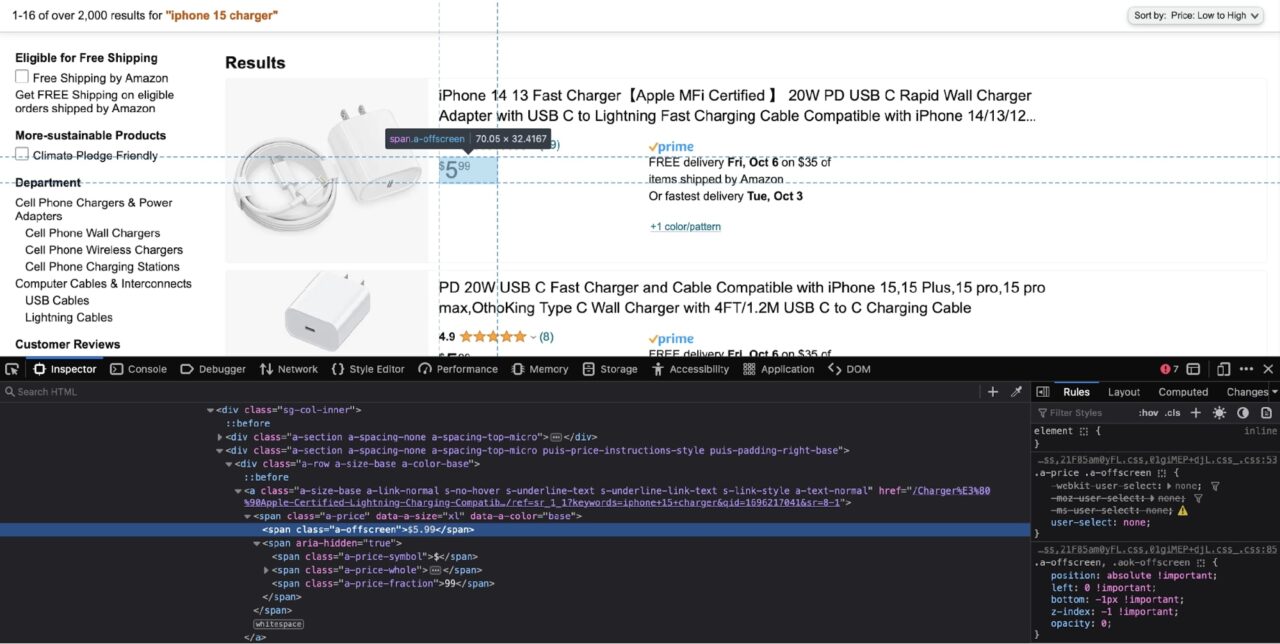Collapse the a-row a-size-base div node
This screenshot has height=644, width=1280.
229,464
